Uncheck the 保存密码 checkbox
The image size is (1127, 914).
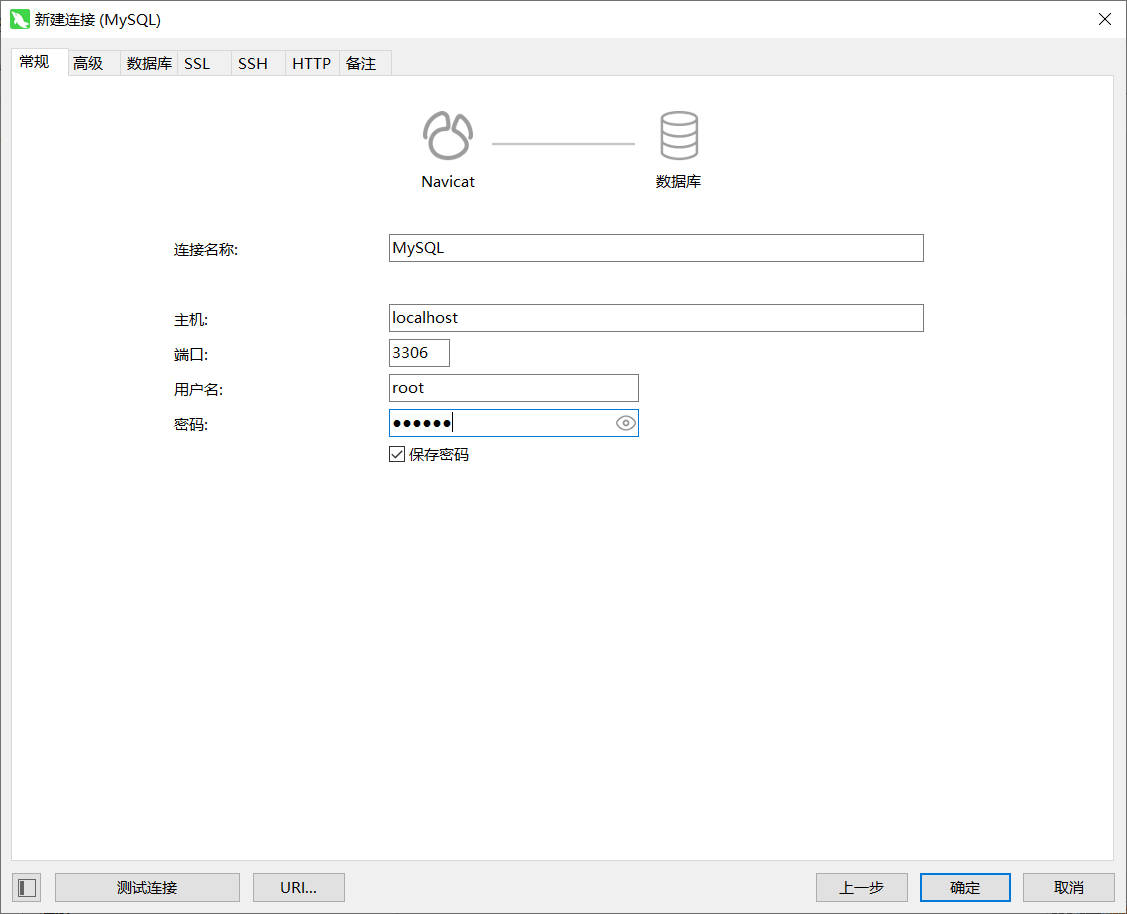(397, 455)
